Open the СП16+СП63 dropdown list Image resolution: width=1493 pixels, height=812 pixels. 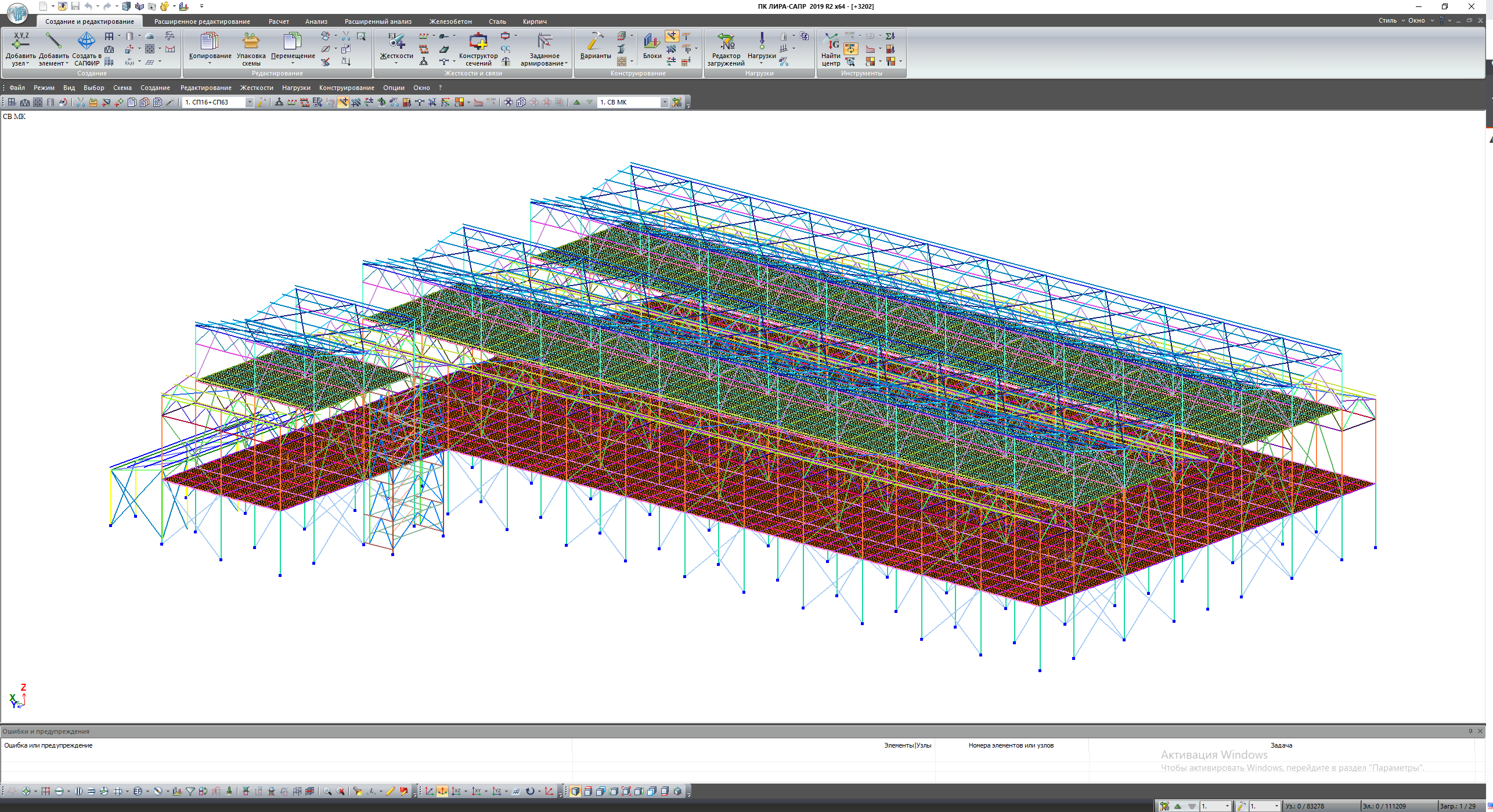tap(250, 102)
